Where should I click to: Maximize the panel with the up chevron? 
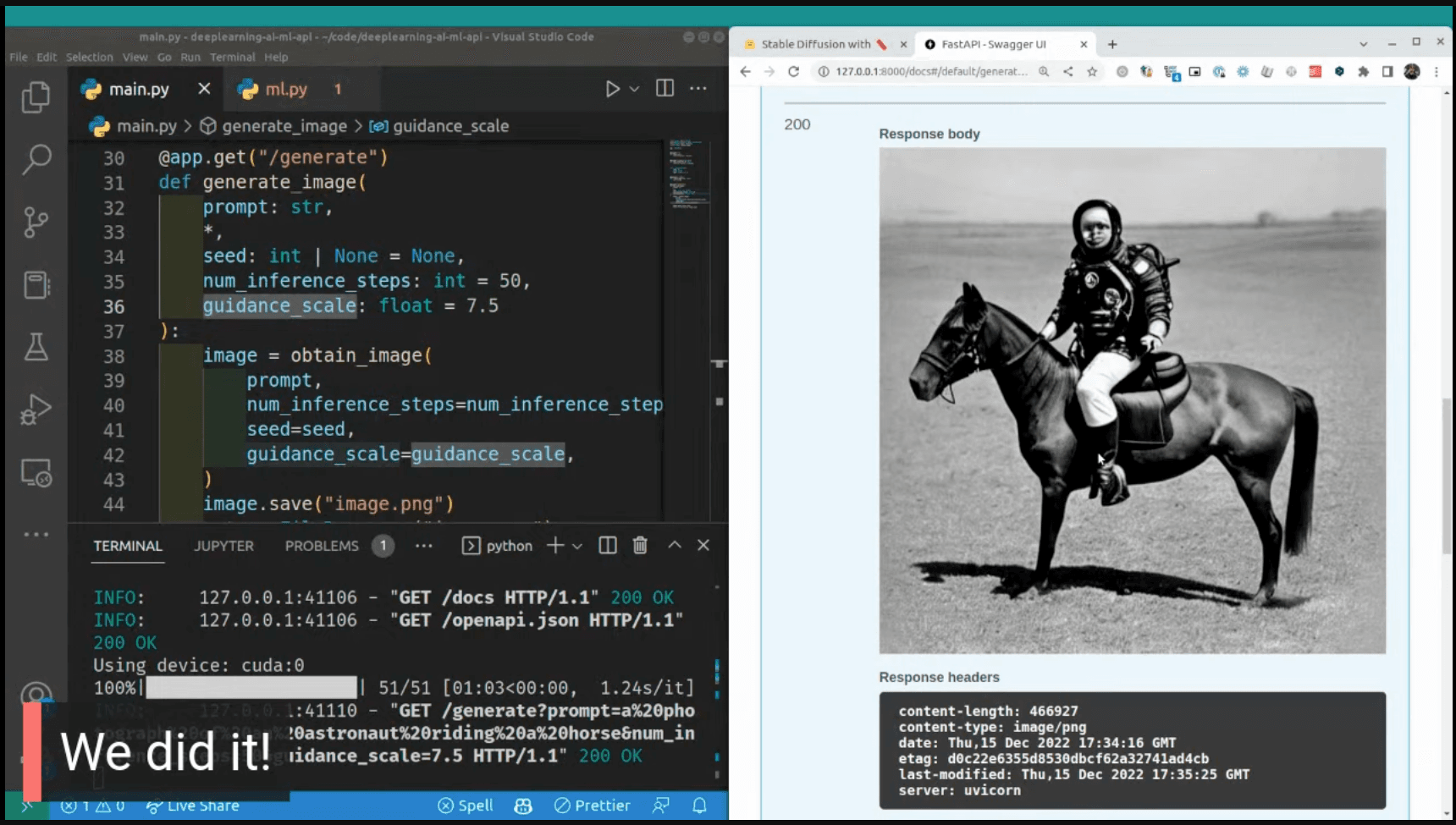(x=675, y=545)
